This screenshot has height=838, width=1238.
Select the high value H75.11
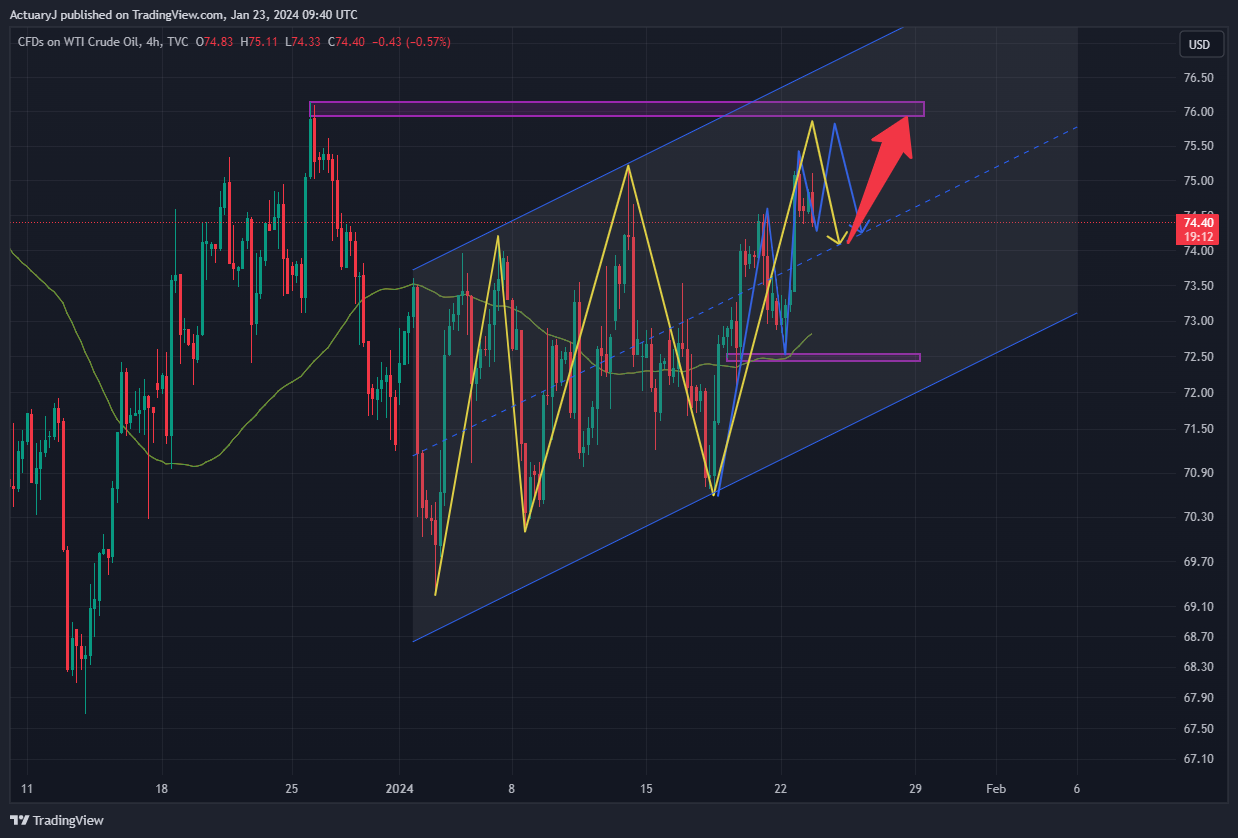(258, 42)
